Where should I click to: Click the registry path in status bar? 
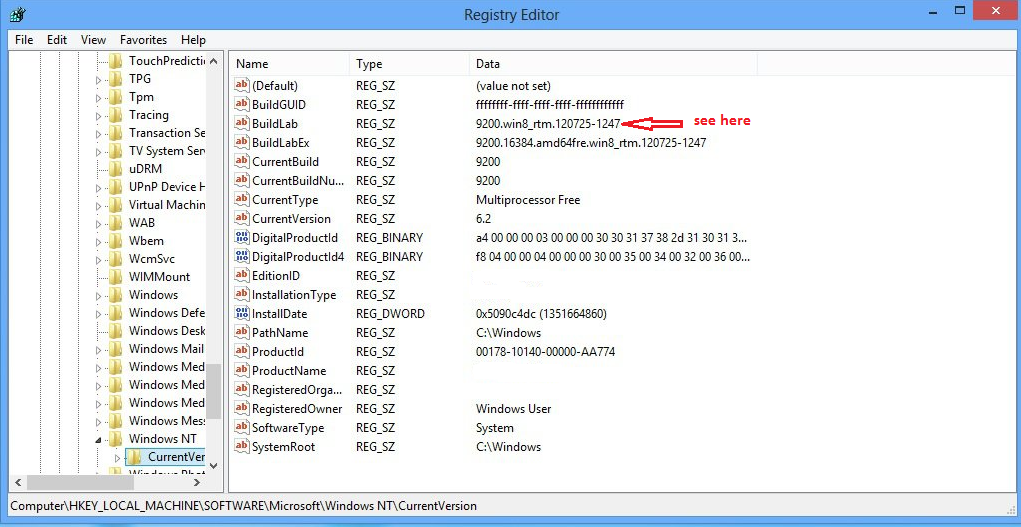[x=244, y=506]
